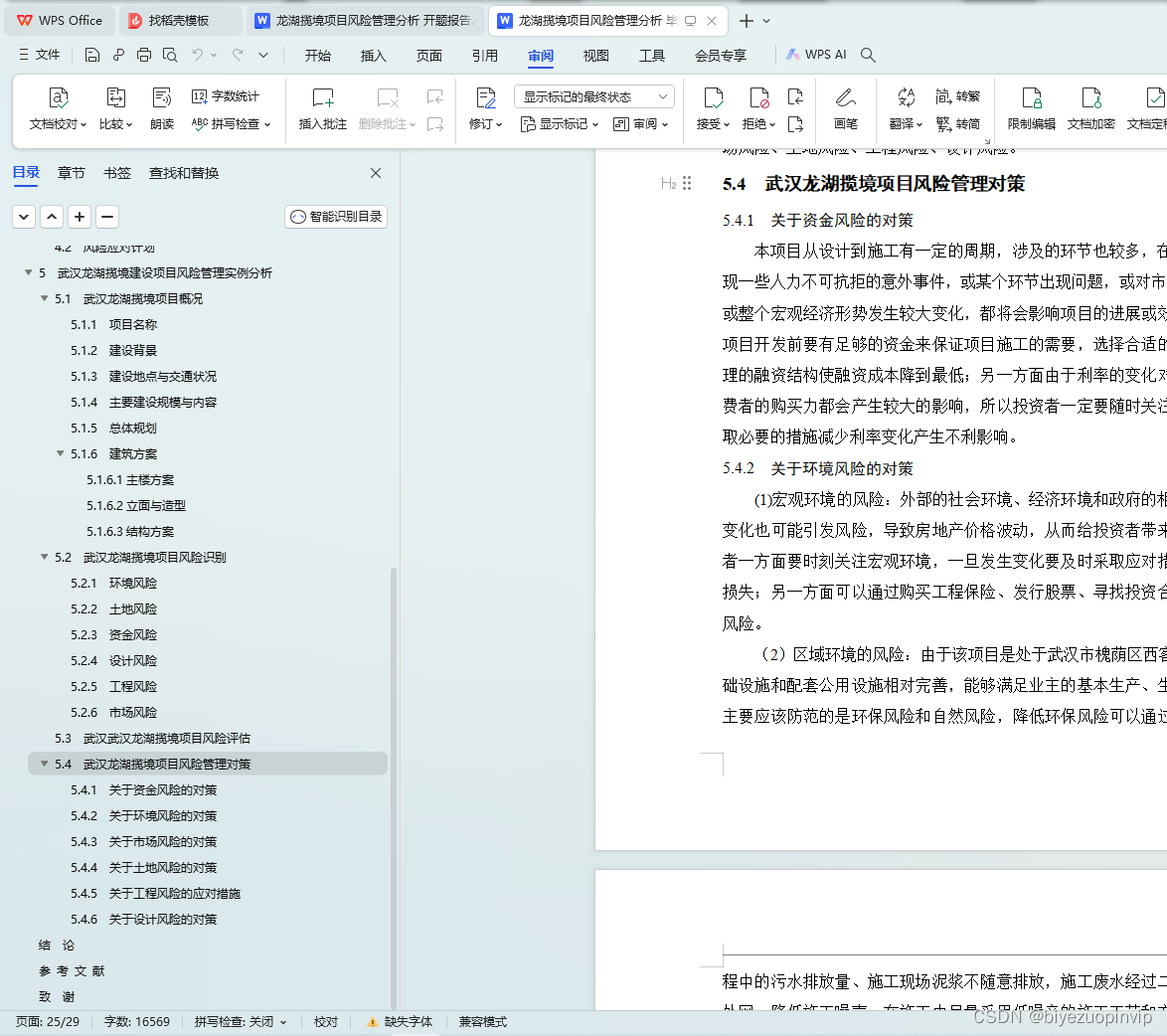This screenshot has width=1167, height=1036.
Task: Switch to 开题报告 document tab
Action: [366, 21]
